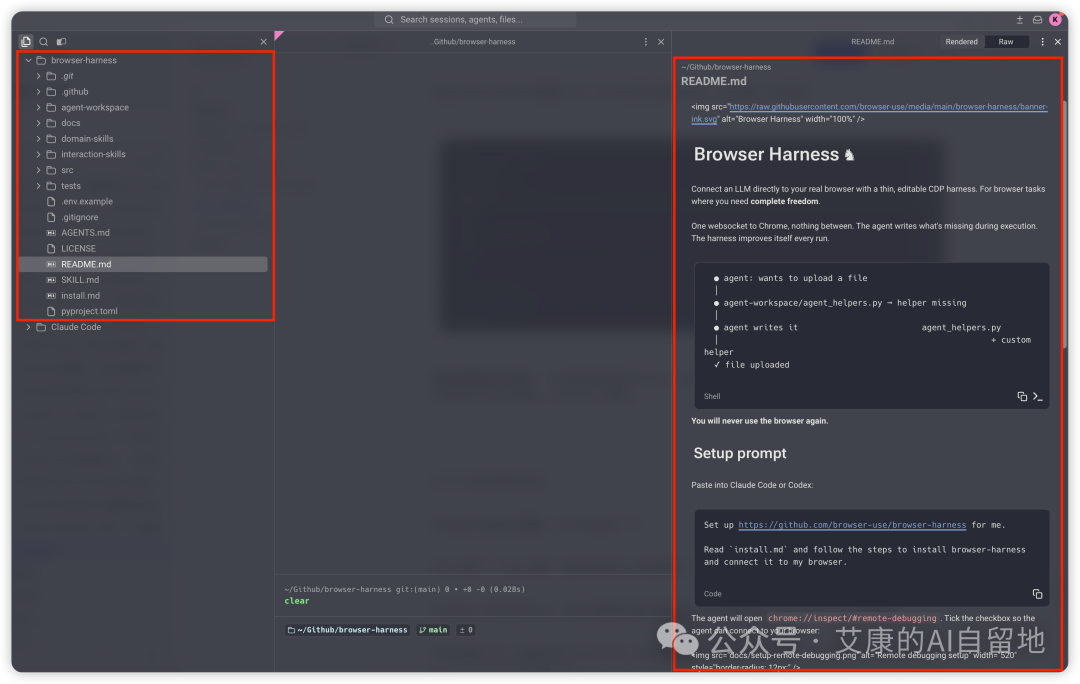This screenshot has height=684, width=1080.
Task: Click the README.md title in the preview
Action: [x=714, y=81]
